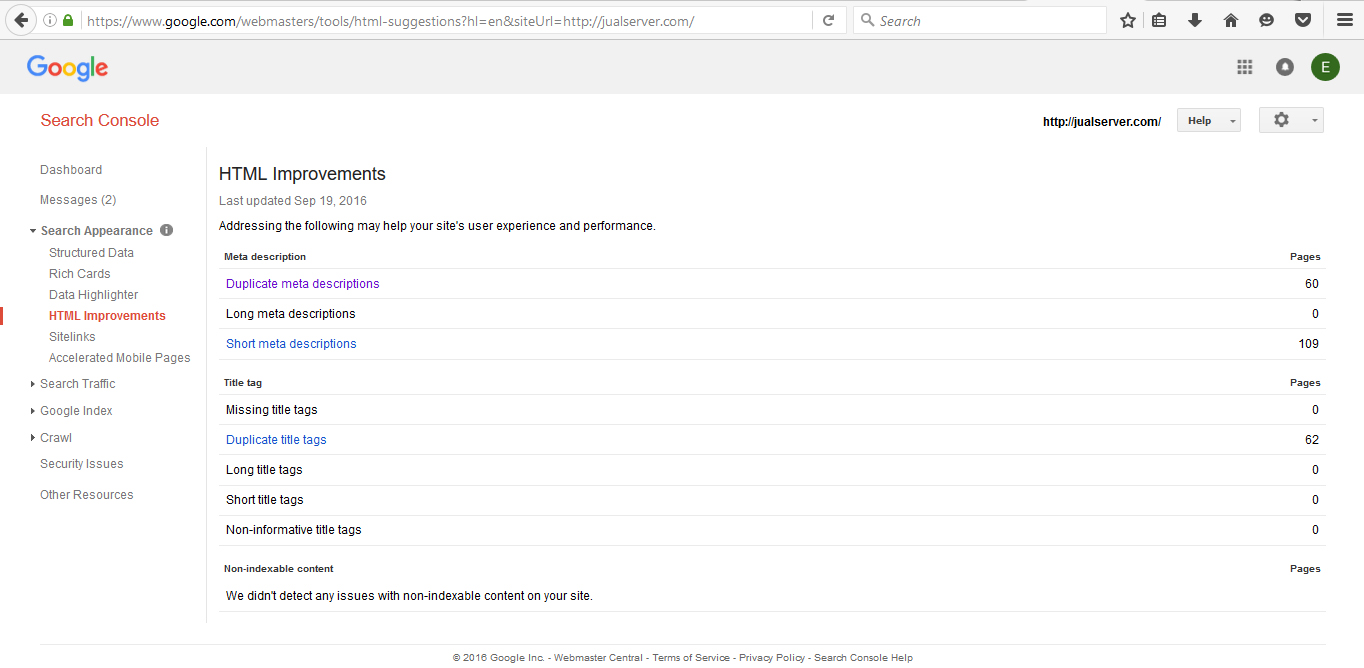Expand the Google Index section

[x=34, y=411]
